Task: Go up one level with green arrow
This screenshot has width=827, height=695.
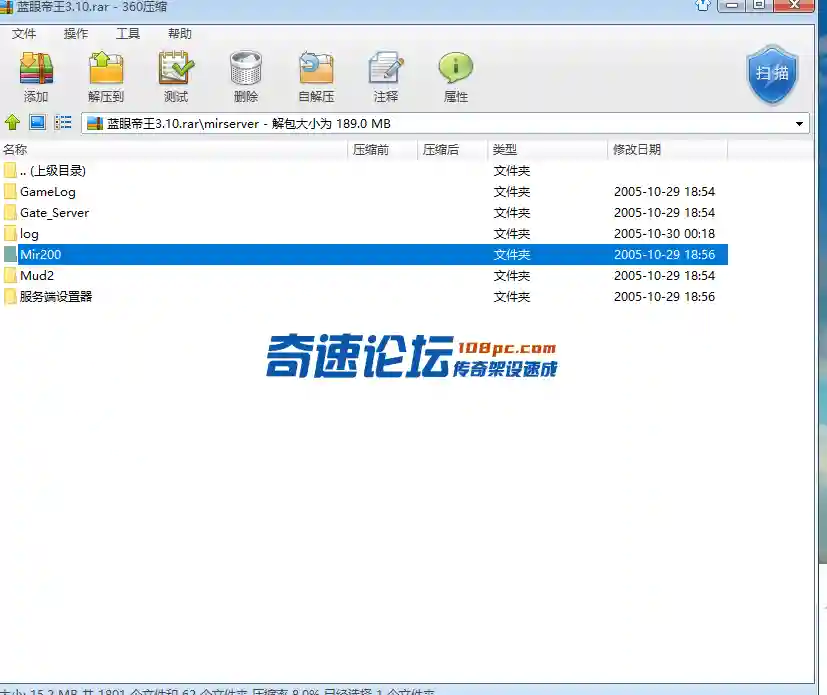Action: 12,122
